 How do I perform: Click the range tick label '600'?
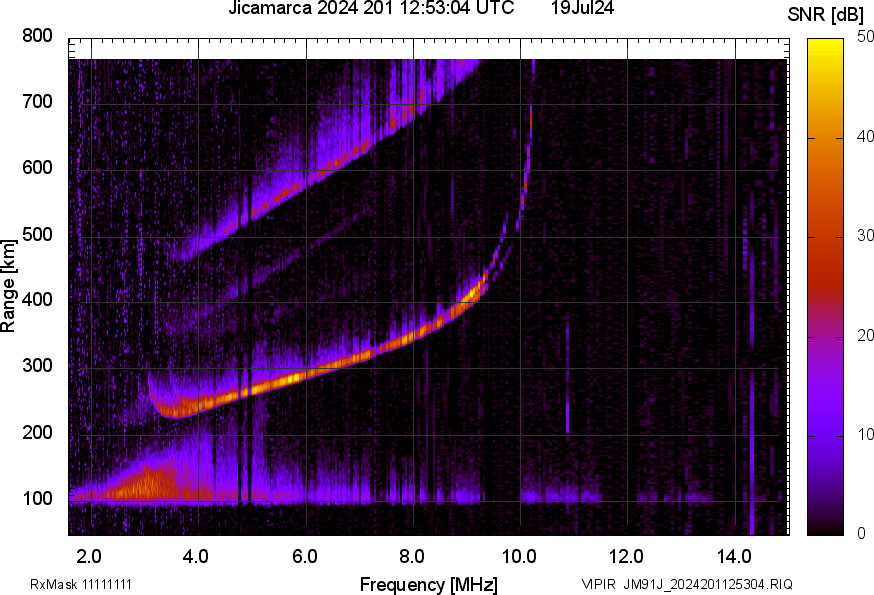[37, 167]
